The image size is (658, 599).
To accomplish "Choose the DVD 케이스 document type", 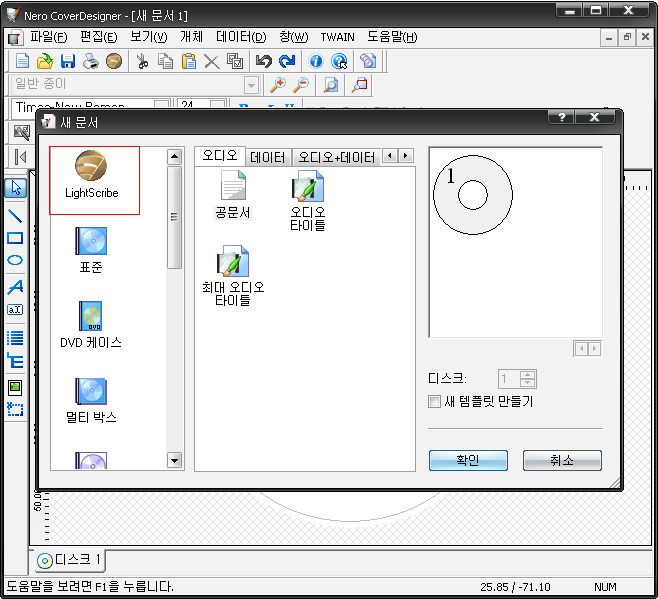I will (91, 325).
